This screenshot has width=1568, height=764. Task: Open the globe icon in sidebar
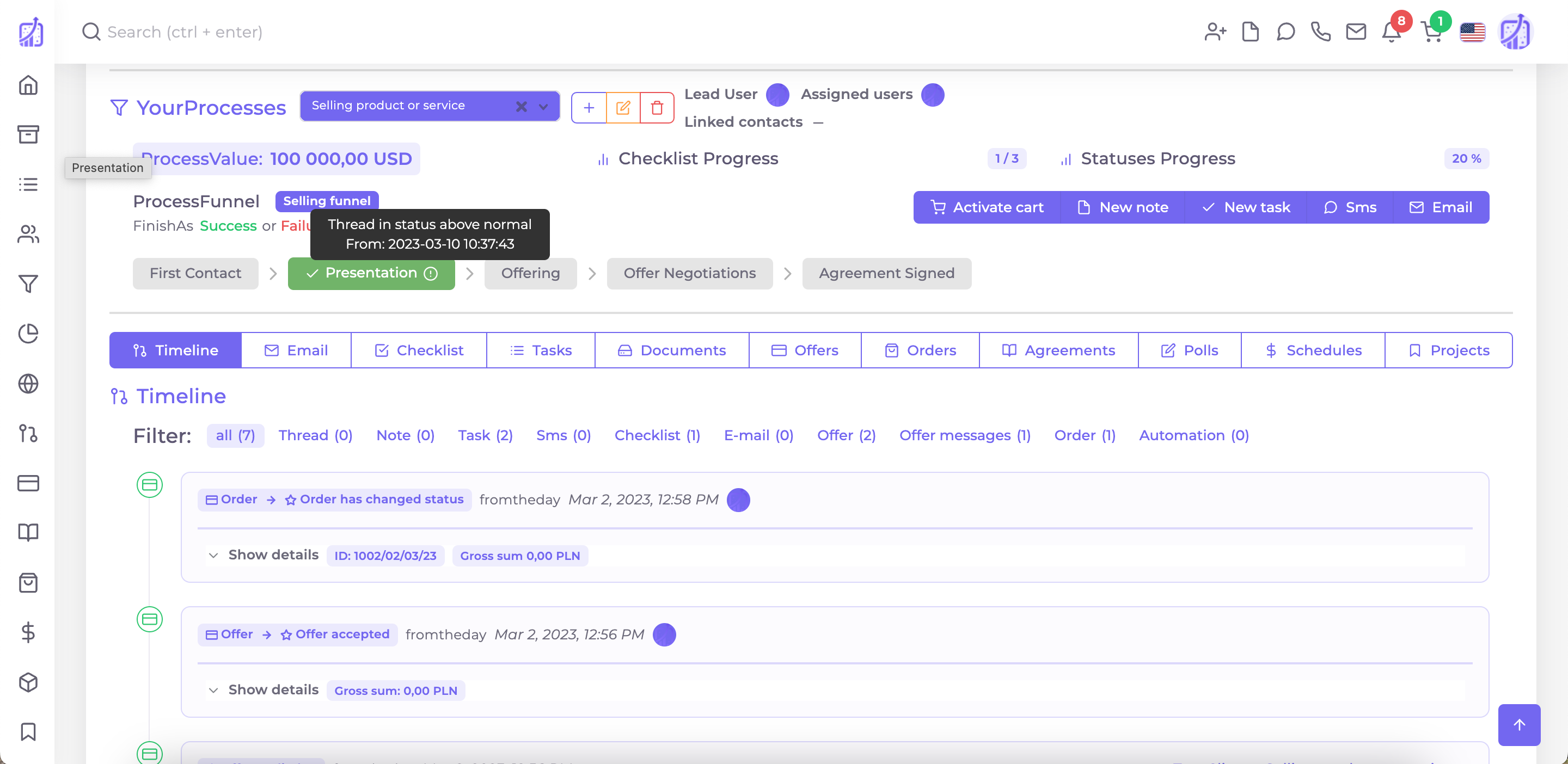(x=28, y=383)
